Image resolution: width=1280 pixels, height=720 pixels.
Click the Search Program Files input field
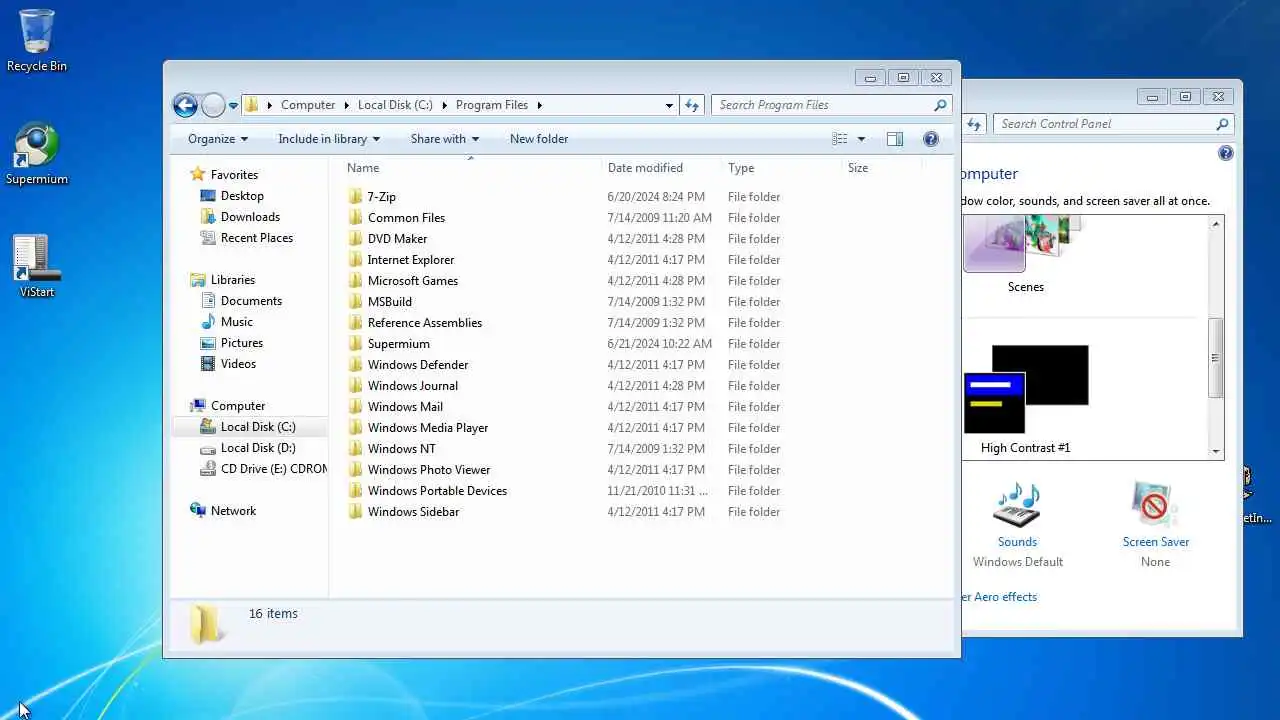pos(823,105)
